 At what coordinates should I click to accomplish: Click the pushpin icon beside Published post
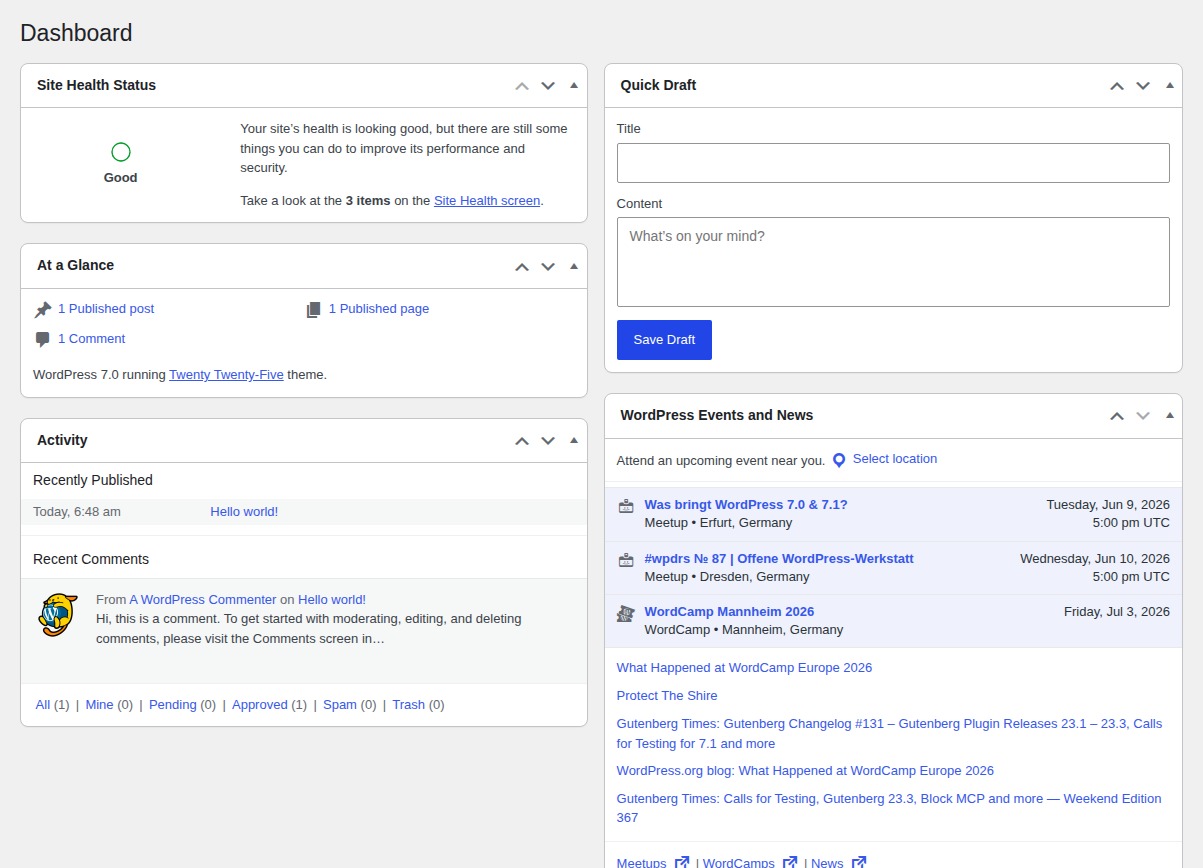point(43,310)
